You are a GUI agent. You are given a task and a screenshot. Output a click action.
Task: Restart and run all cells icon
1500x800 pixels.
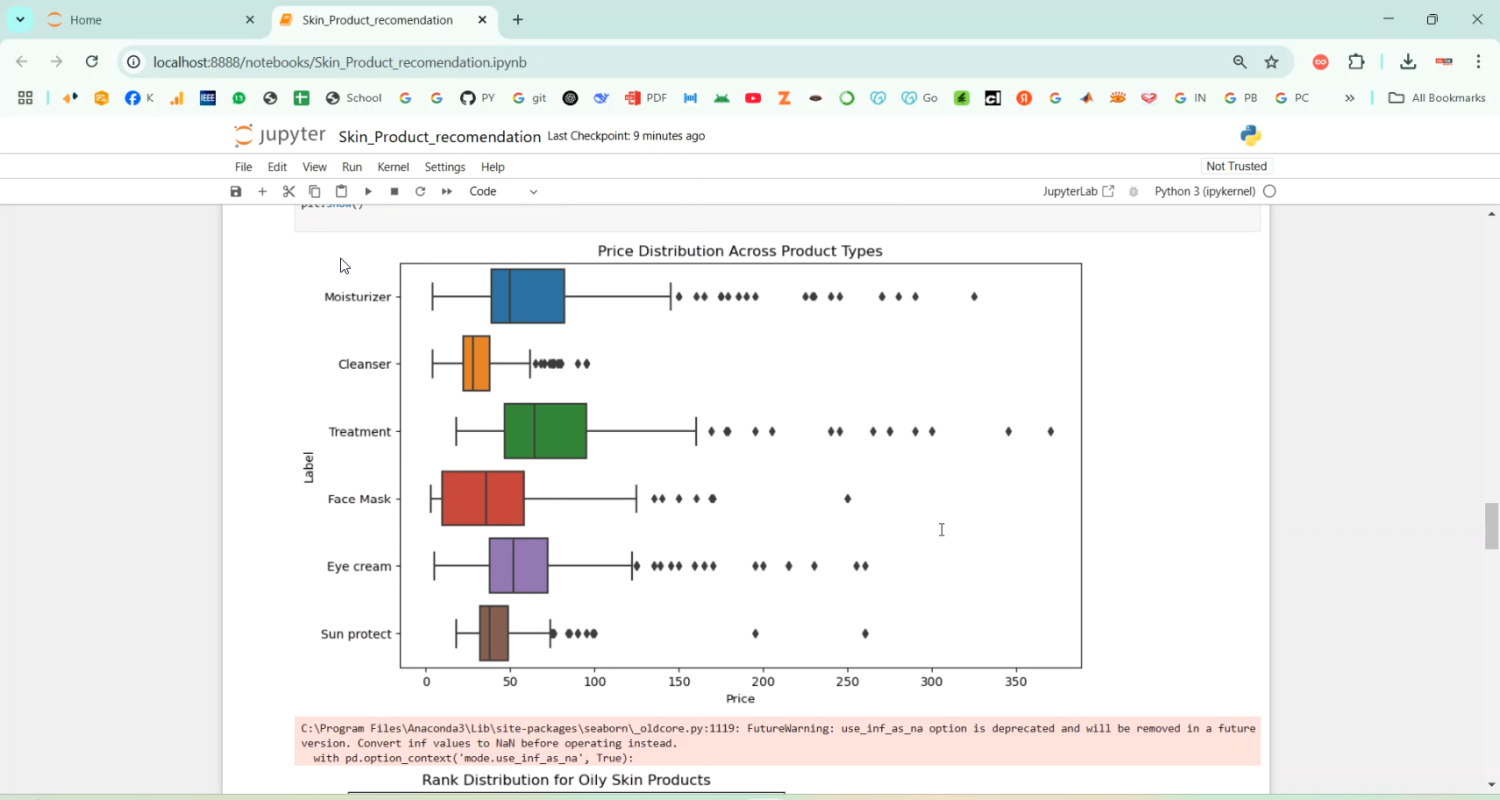pyautogui.click(x=446, y=191)
